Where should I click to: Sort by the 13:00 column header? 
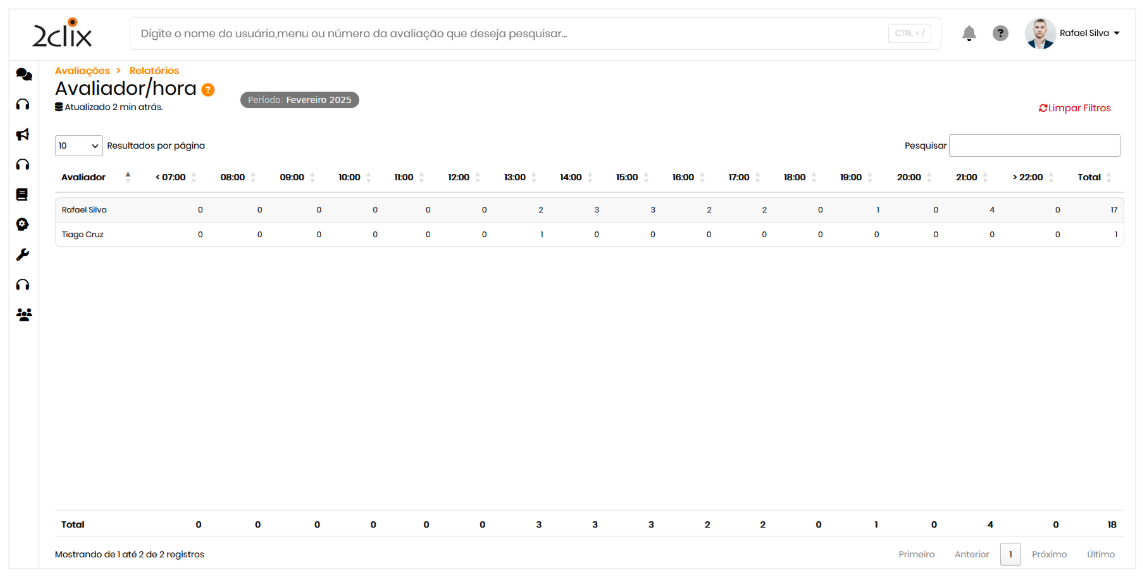(x=515, y=177)
